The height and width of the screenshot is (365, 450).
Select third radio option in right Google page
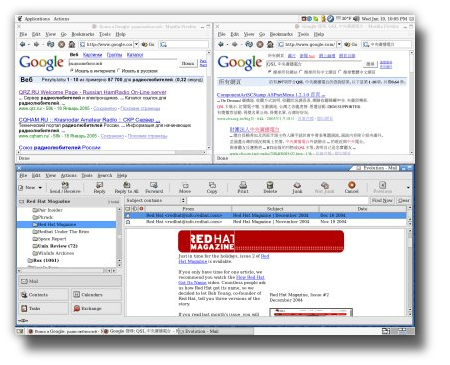(340, 72)
